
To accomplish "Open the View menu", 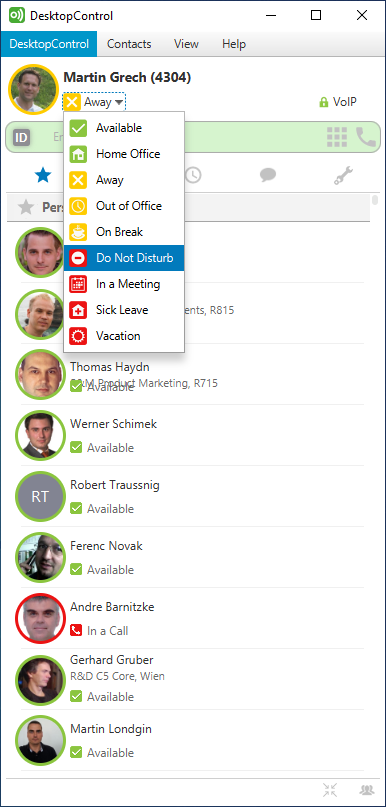I will click(186, 44).
